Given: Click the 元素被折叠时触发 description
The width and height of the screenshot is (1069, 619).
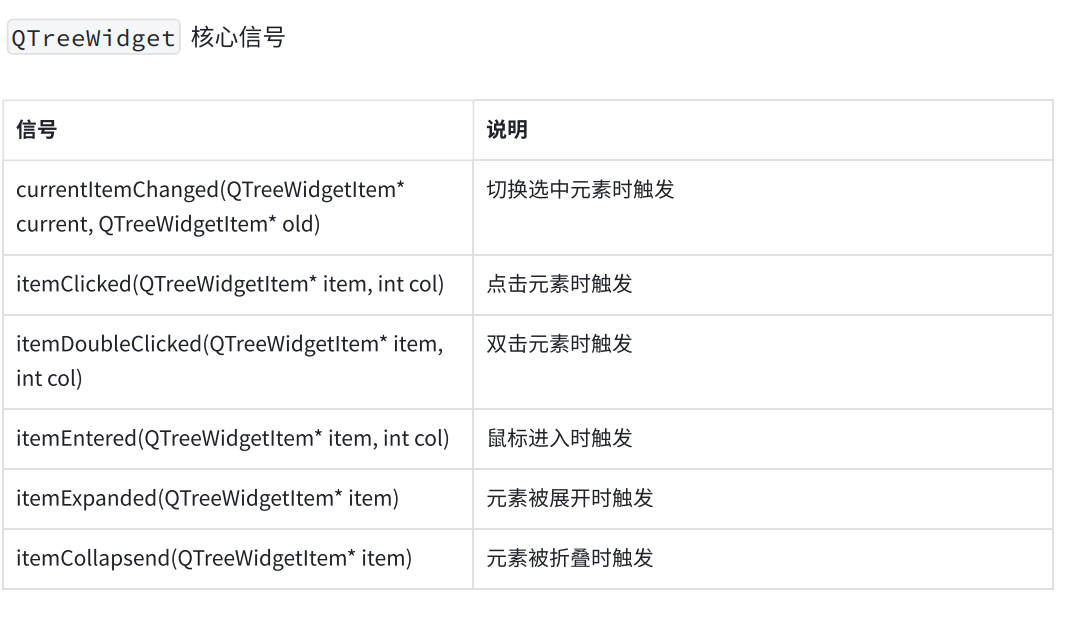Looking at the screenshot, I should click(x=570, y=558).
